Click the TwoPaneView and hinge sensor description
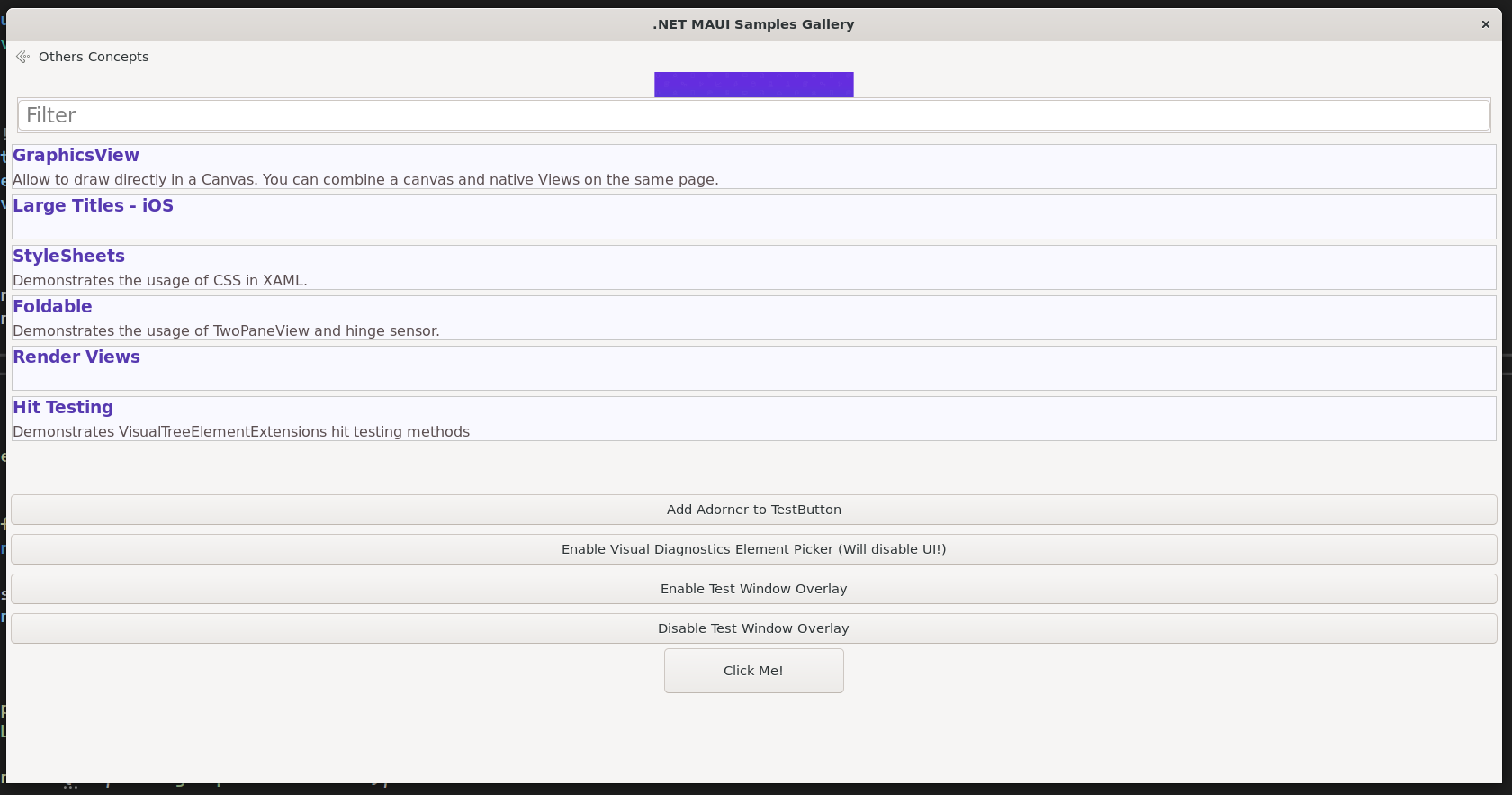 226,331
